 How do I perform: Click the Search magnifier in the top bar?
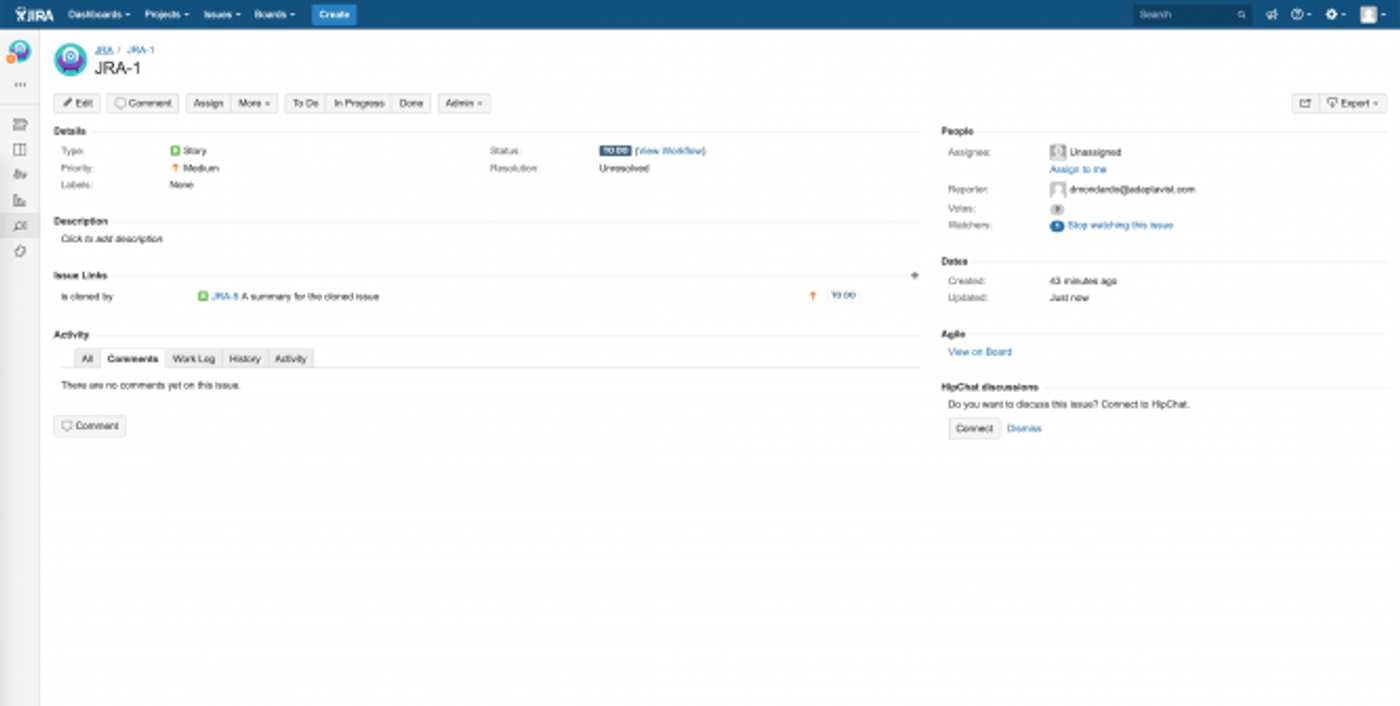click(1239, 14)
